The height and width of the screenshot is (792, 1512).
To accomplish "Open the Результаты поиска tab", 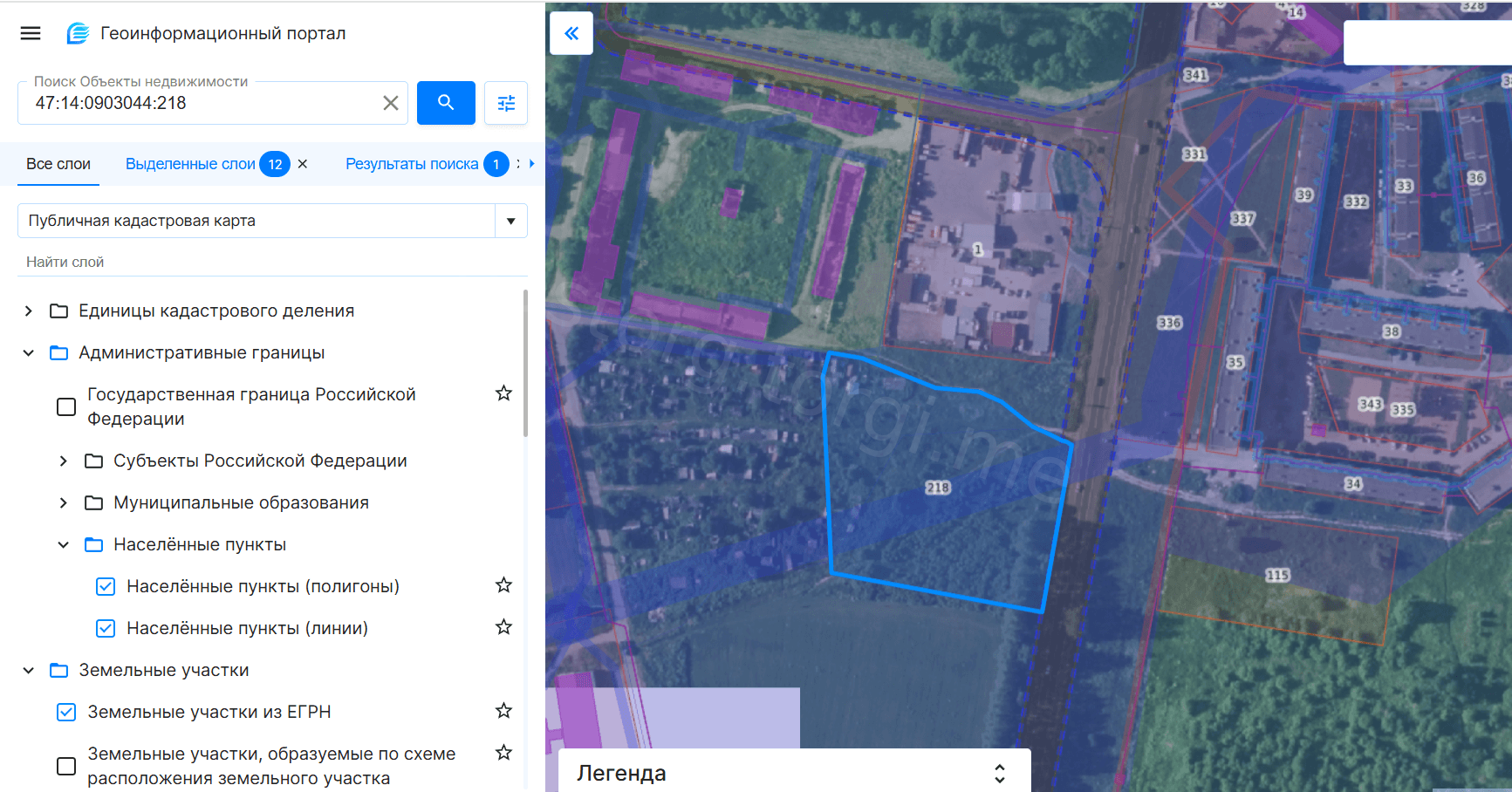I will (x=412, y=164).
